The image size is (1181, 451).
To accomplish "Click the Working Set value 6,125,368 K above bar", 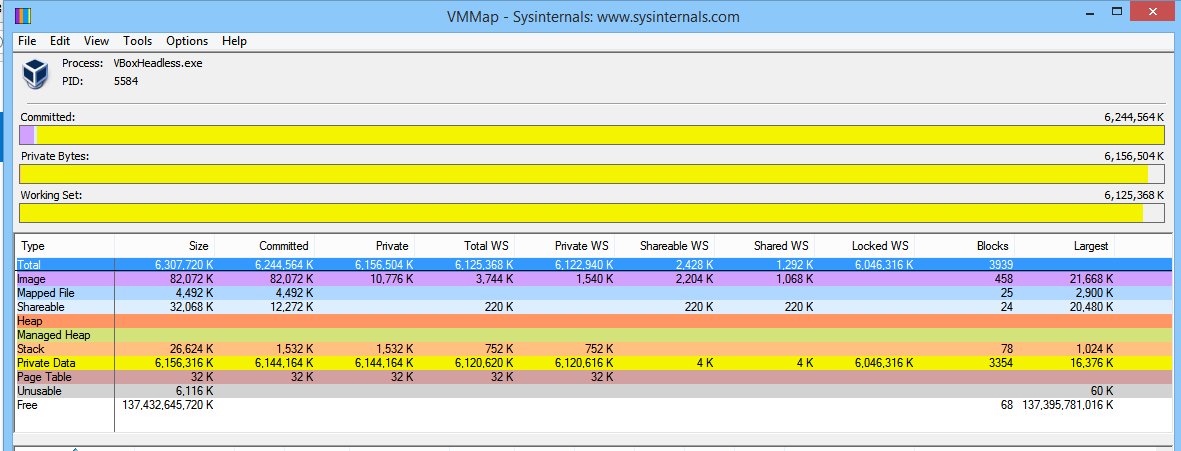I will coord(1134,195).
